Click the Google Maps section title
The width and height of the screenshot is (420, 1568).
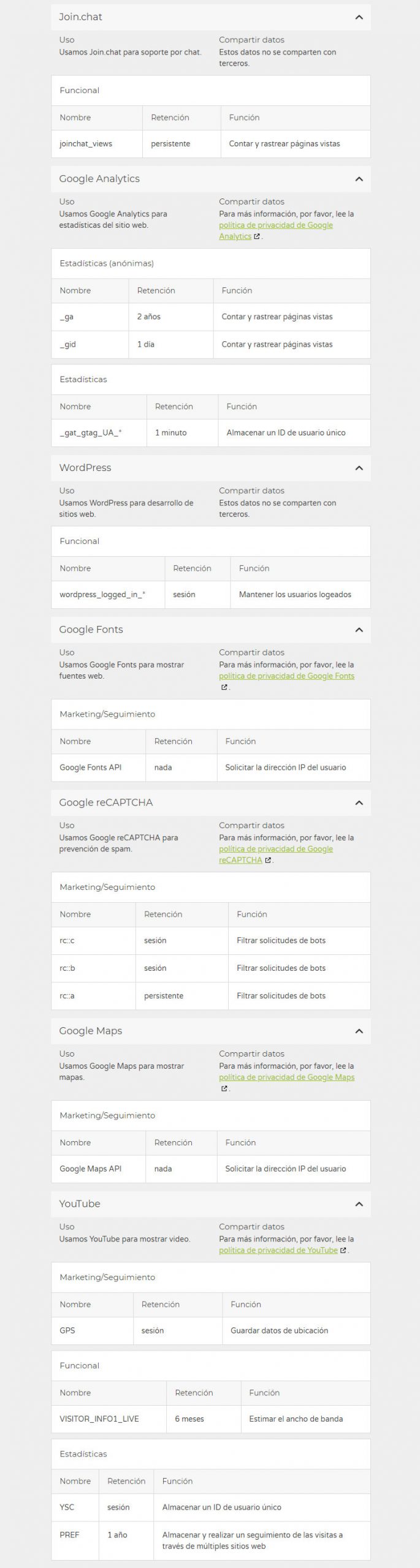tap(91, 1031)
